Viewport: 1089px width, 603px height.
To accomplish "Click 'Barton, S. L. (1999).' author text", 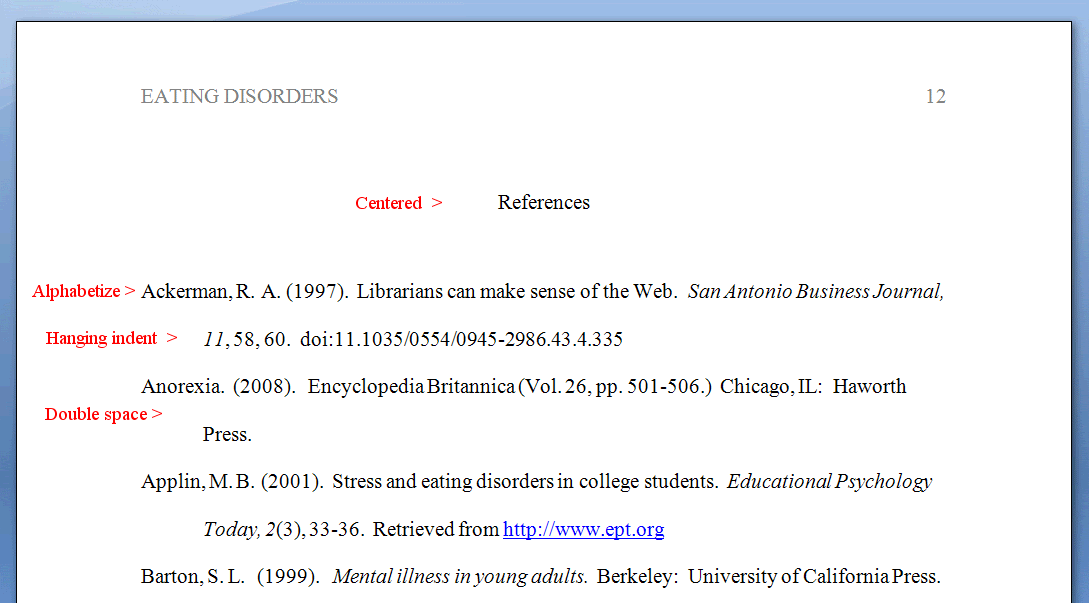I will pos(231,577).
